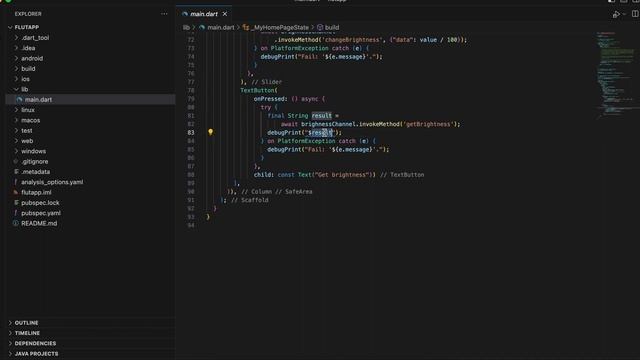Click the lib segment in breadcrumb
The height and width of the screenshot is (360, 640).
[x=186, y=27]
